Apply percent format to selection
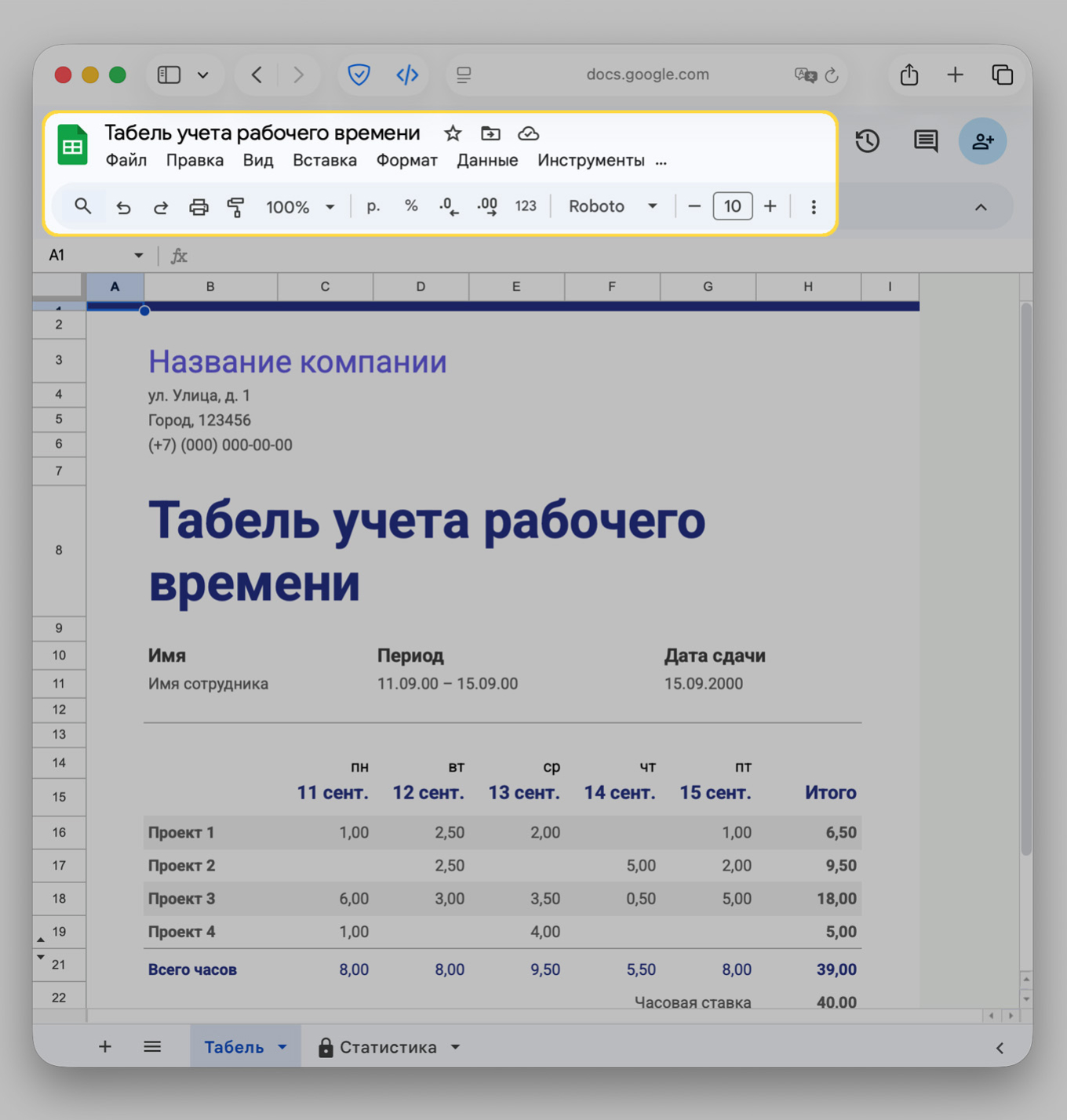This screenshot has width=1067, height=1120. pyautogui.click(x=411, y=206)
